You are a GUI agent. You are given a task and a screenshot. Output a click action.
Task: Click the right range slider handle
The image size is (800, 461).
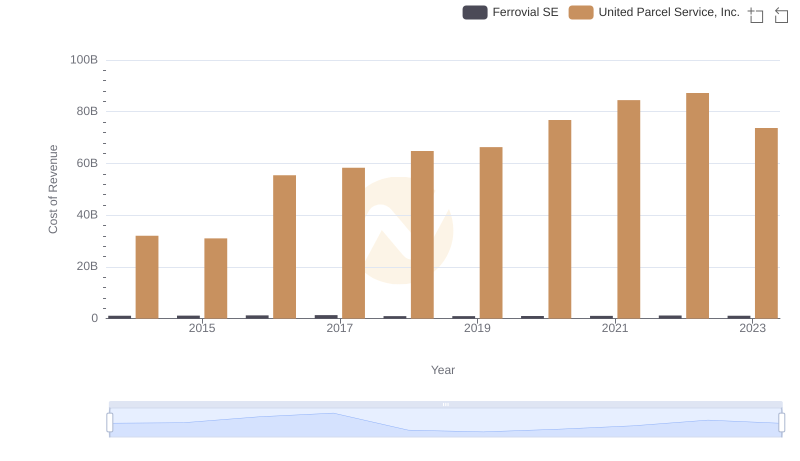[782, 423]
